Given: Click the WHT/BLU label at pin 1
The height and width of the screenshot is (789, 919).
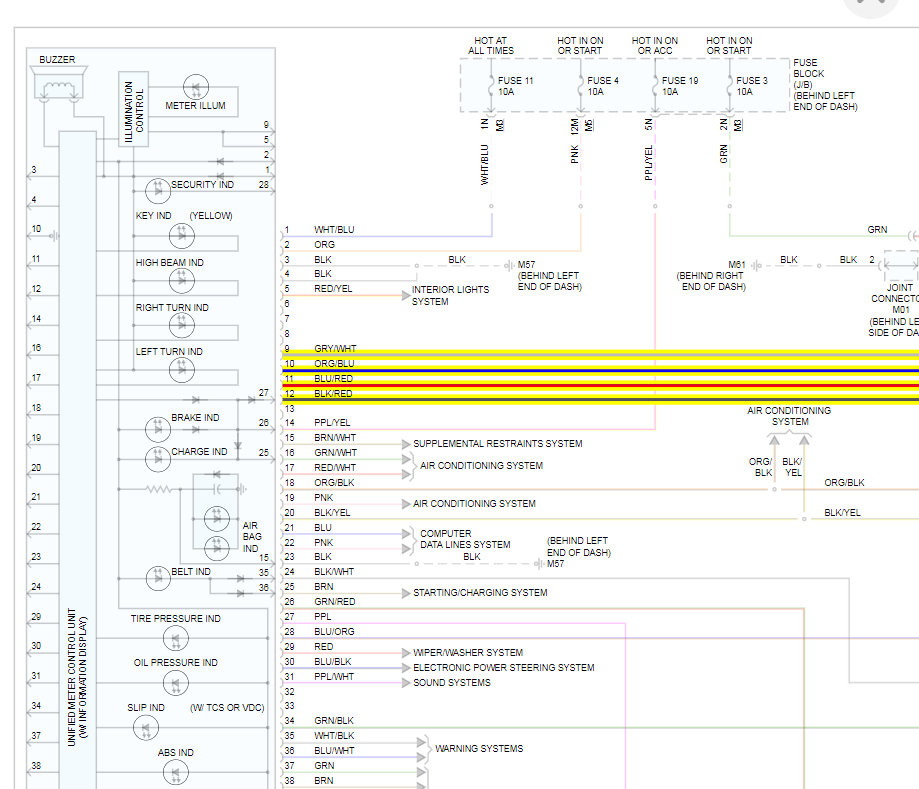Looking at the screenshot, I should [334, 230].
